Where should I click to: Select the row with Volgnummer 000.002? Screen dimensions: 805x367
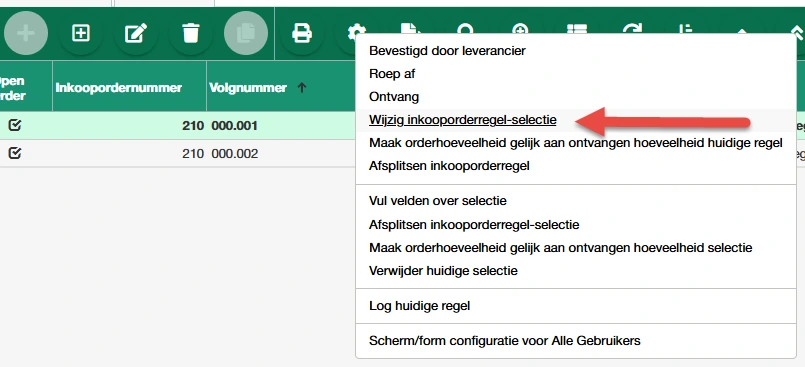pos(178,153)
